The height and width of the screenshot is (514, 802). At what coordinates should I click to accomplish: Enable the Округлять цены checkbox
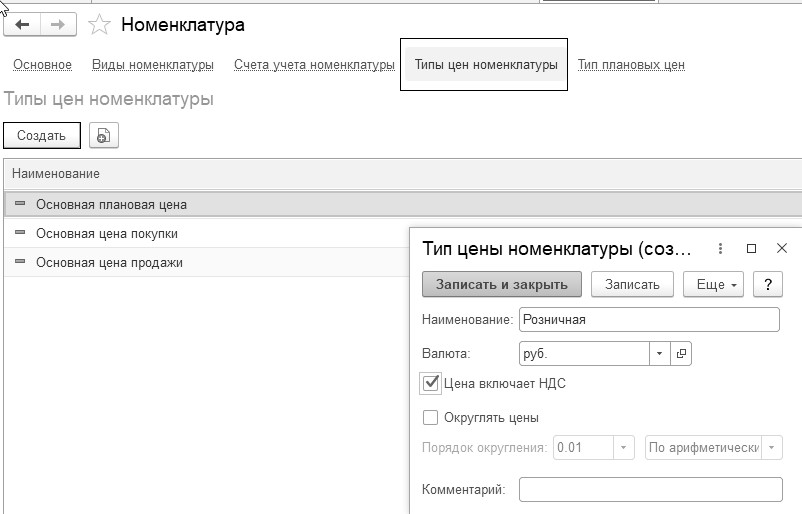431,418
